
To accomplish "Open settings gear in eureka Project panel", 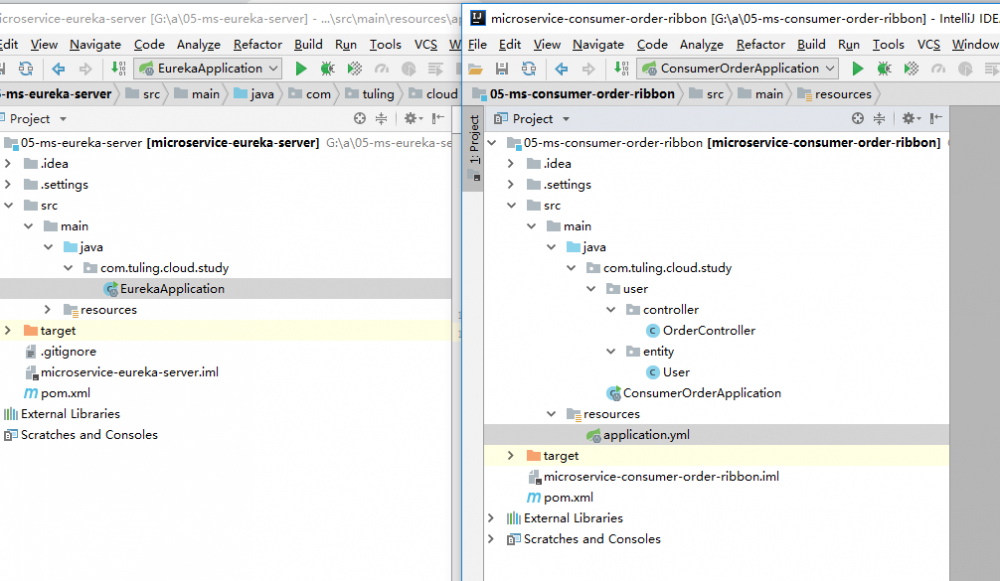I will pyautogui.click(x=412, y=119).
